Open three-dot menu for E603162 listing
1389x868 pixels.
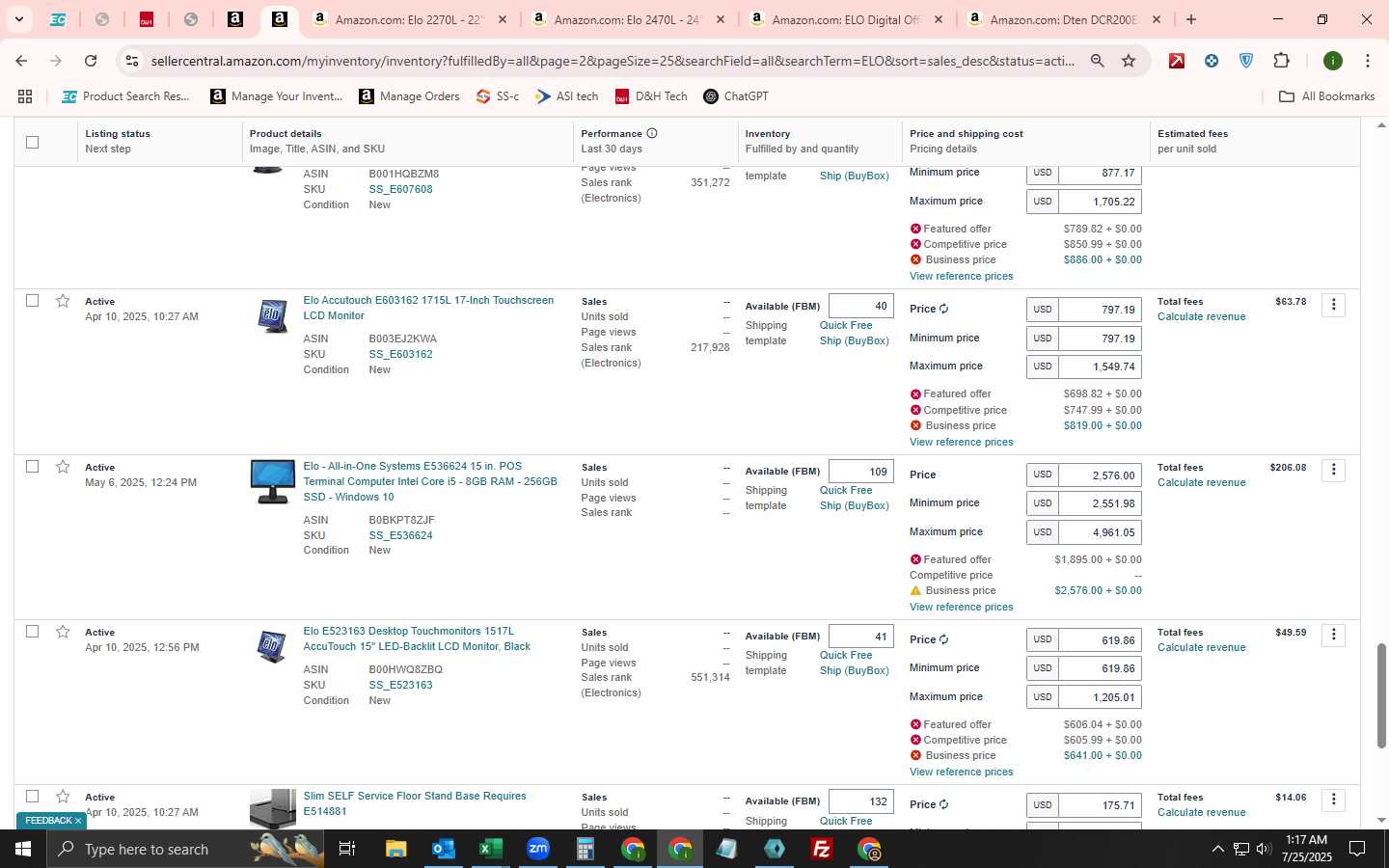[x=1333, y=305]
